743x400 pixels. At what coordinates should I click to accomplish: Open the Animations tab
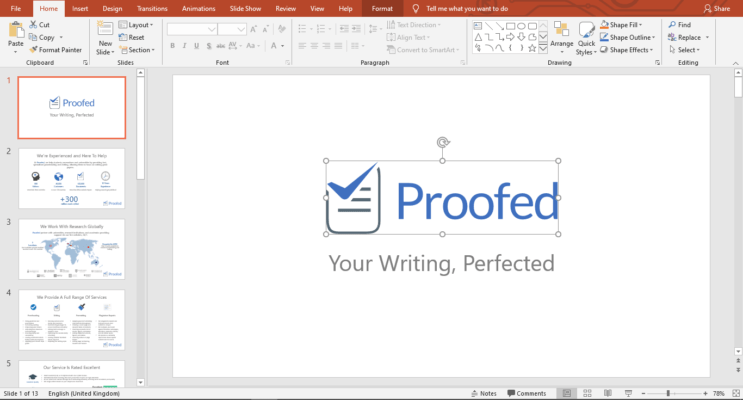point(199,9)
